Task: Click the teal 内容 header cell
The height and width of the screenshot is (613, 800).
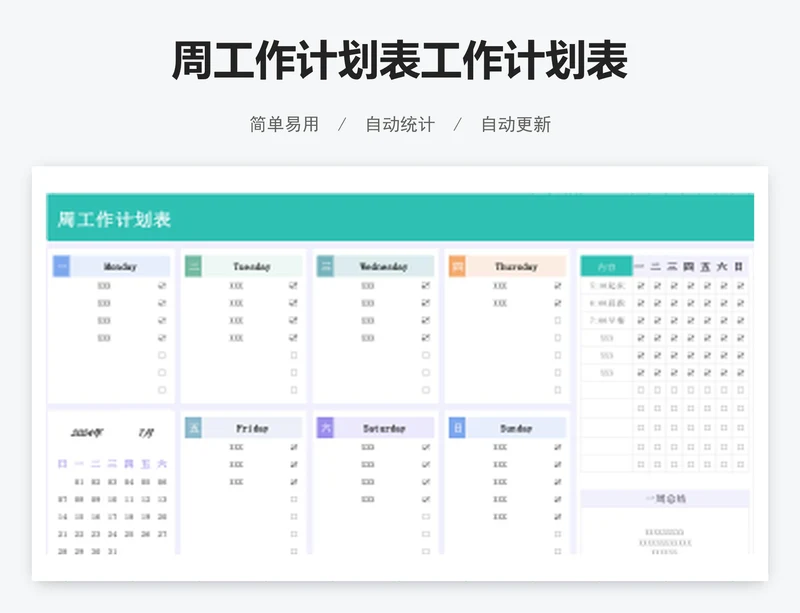Action: 607,266
